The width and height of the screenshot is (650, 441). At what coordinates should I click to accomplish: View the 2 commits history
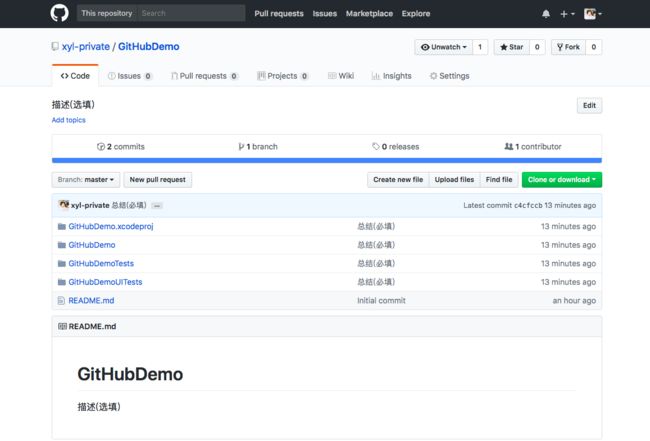pyautogui.click(x=121, y=146)
